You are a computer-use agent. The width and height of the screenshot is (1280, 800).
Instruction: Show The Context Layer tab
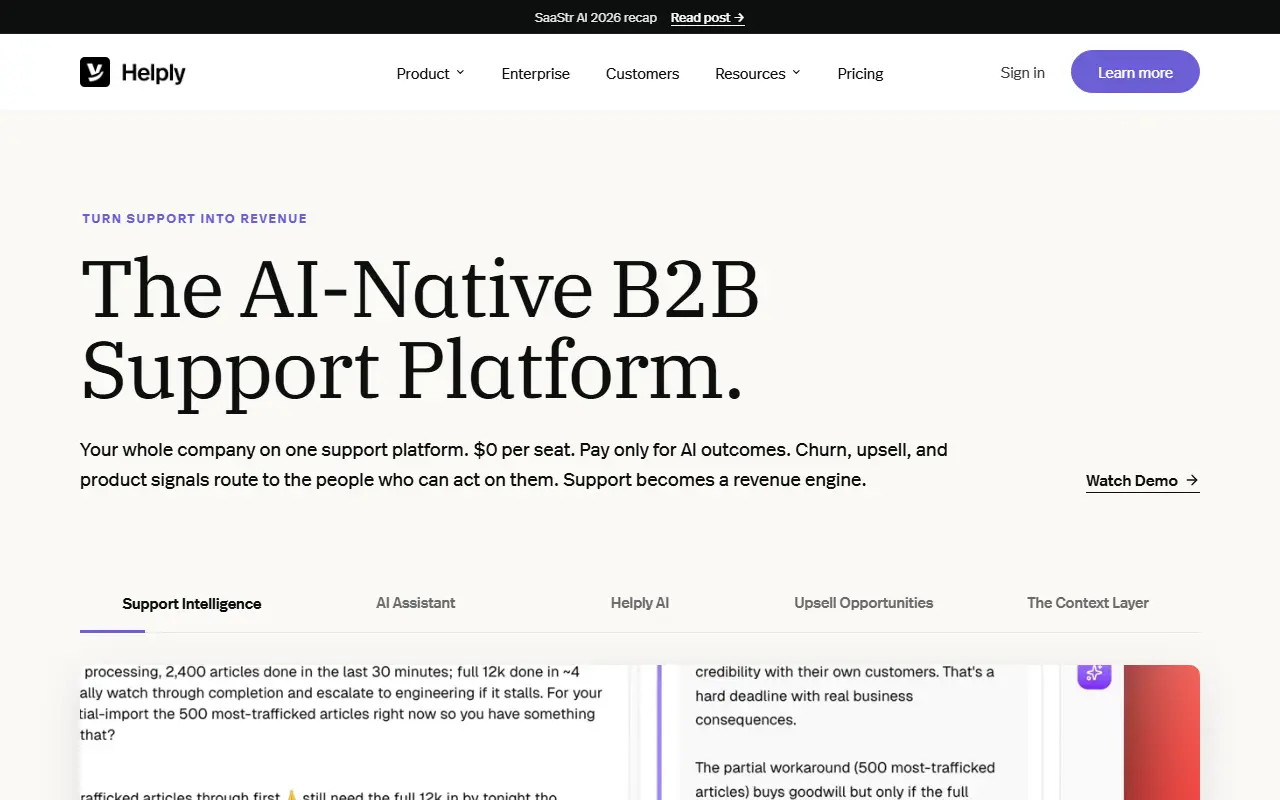(1088, 603)
